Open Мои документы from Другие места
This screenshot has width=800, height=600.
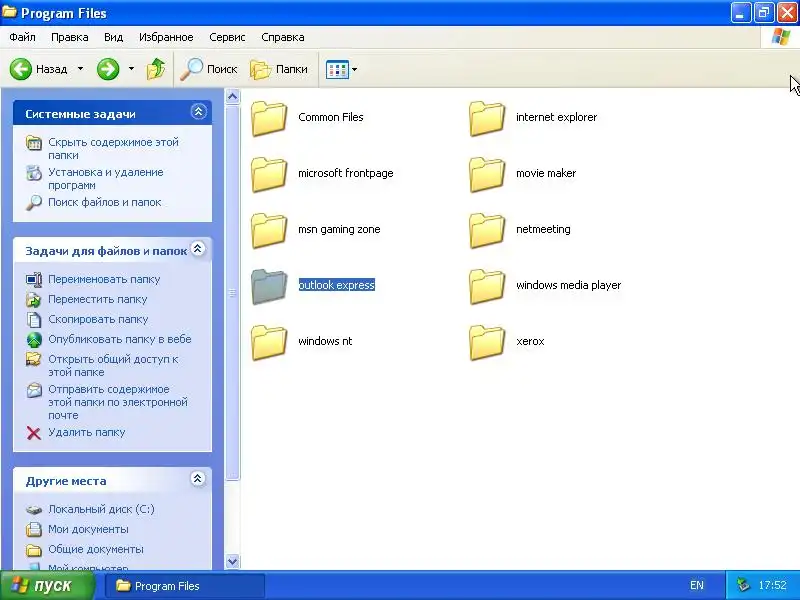click(x=88, y=529)
